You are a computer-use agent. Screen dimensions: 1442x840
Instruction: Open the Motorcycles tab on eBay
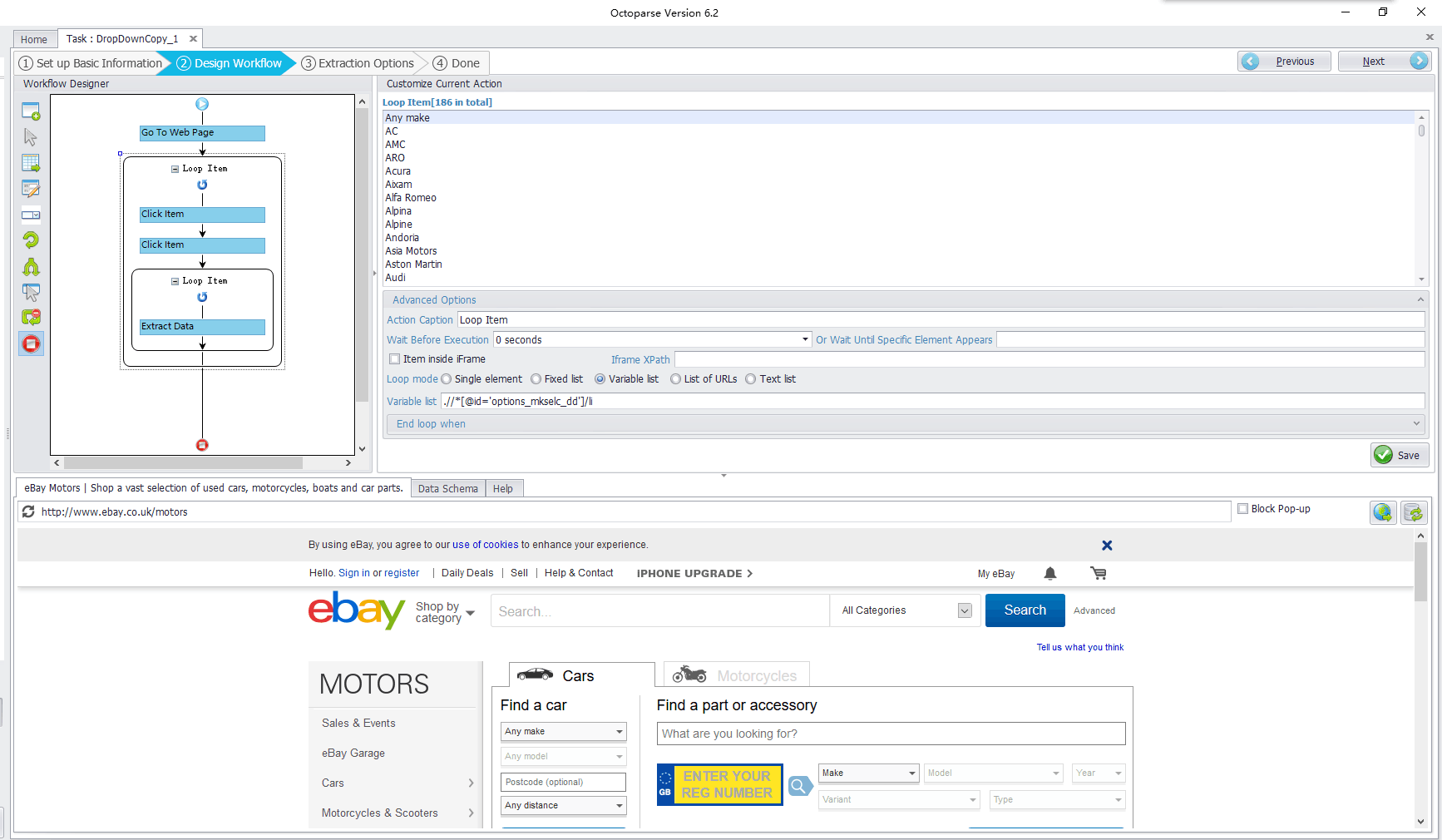[x=737, y=675]
